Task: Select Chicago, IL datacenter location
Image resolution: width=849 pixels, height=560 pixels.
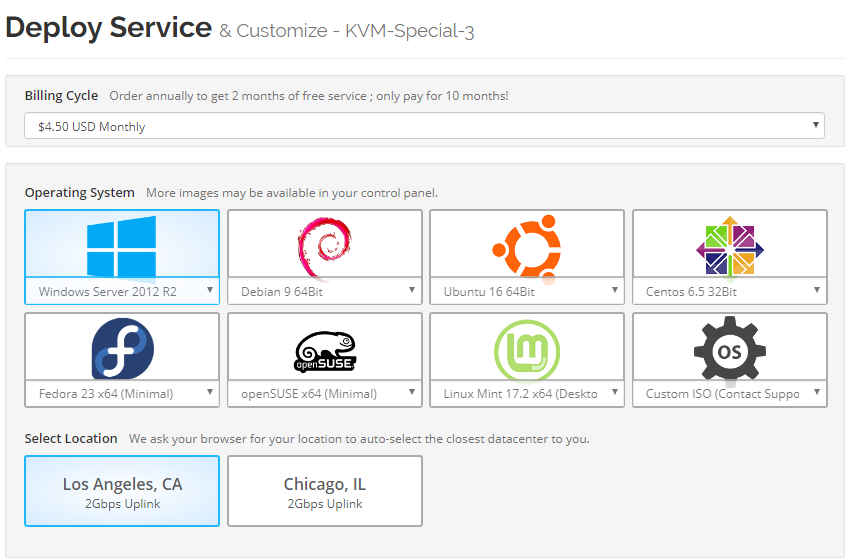Action: 324,491
